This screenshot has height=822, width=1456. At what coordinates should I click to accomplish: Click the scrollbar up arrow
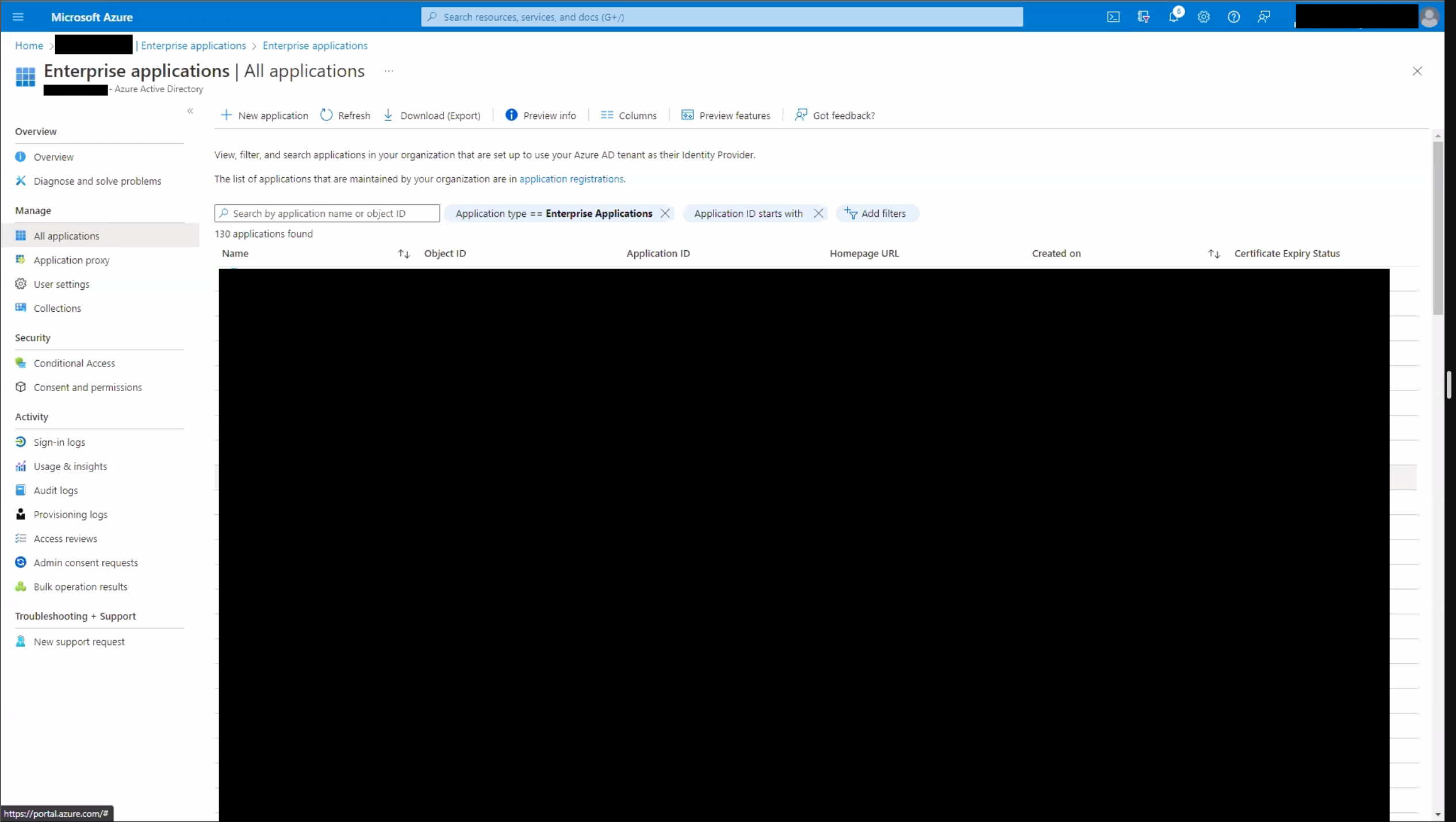click(1438, 136)
